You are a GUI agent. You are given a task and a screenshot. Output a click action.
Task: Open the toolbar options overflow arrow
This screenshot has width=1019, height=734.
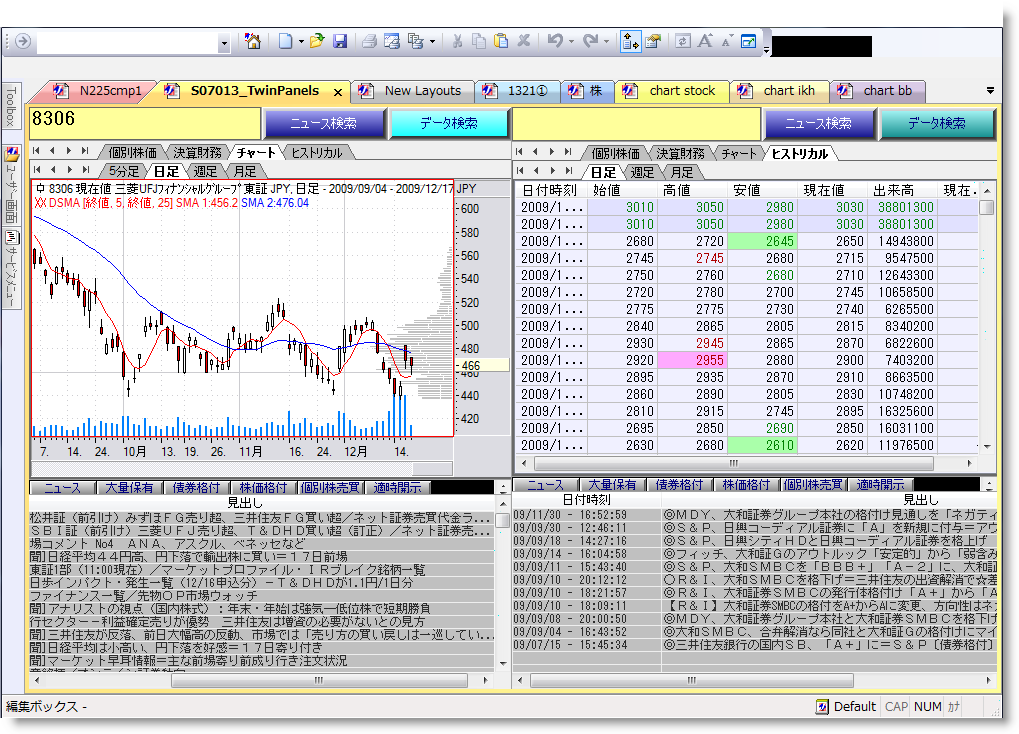767,49
